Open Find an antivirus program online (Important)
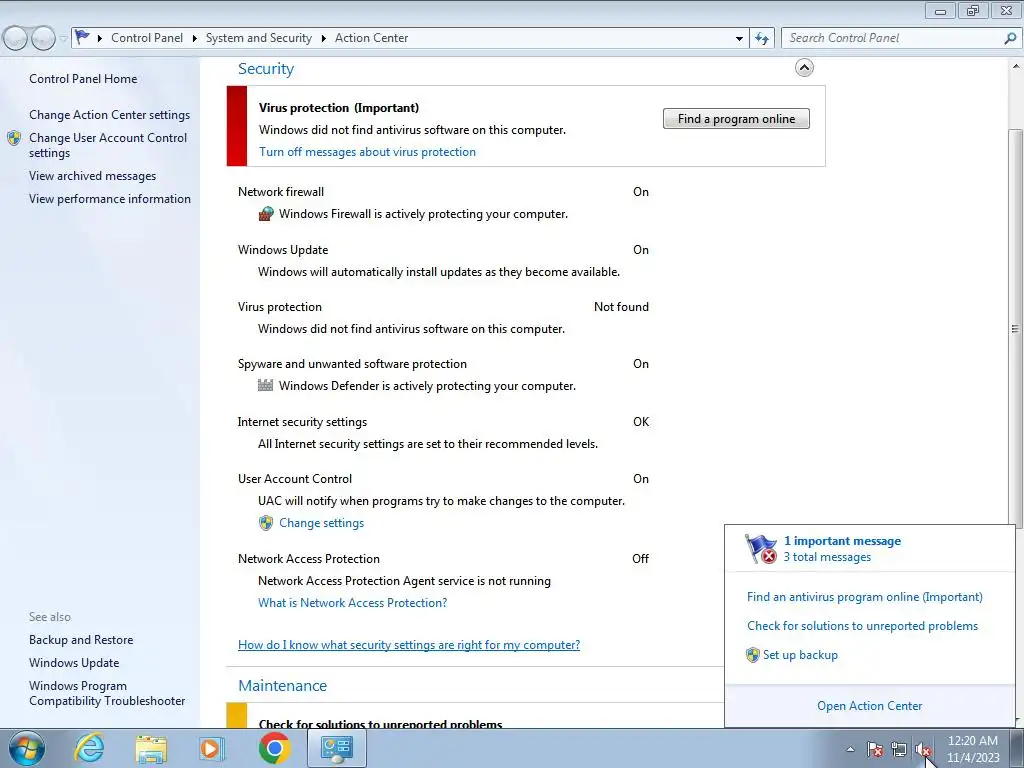The width and height of the screenshot is (1024, 768). (x=865, y=597)
